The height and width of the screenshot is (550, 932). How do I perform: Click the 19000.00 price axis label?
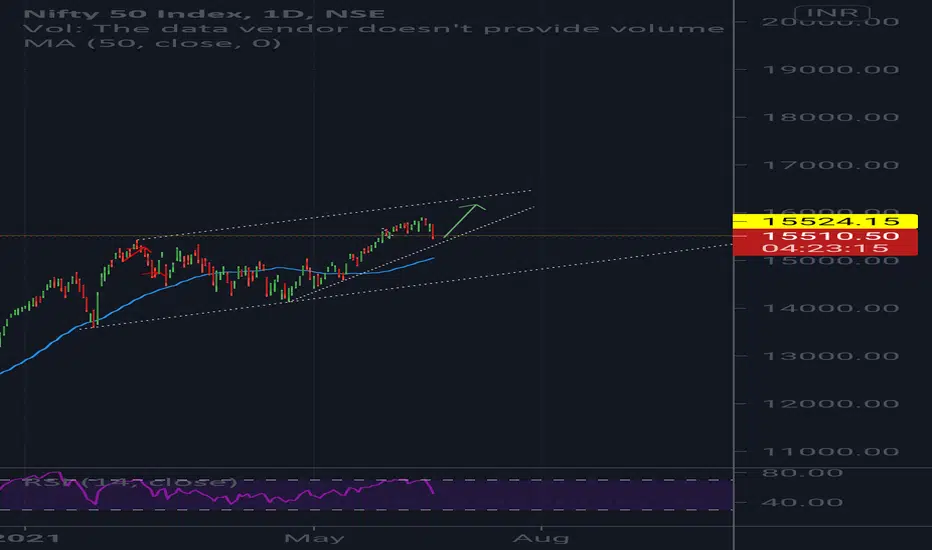click(x=830, y=70)
